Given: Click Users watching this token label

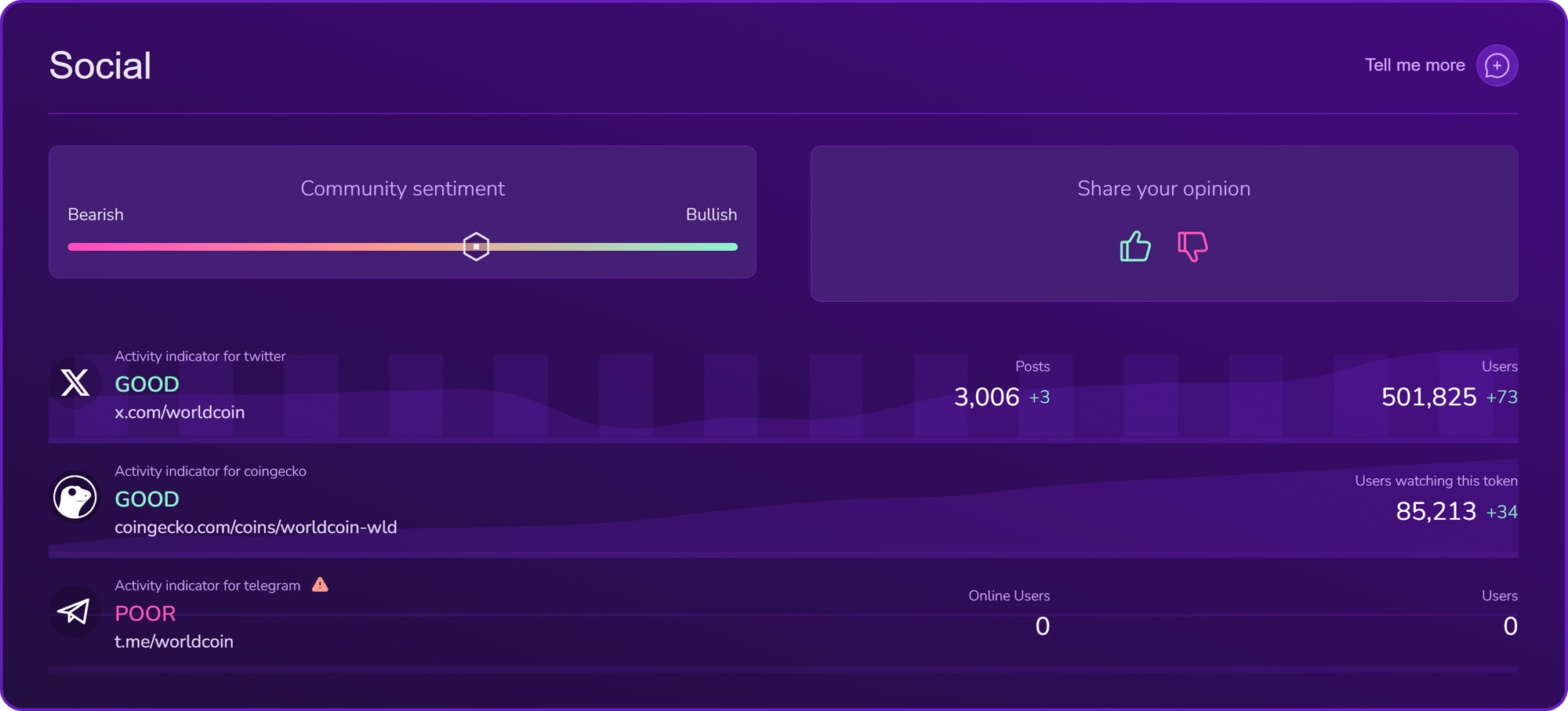Looking at the screenshot, I should (x=1436, y=481).
